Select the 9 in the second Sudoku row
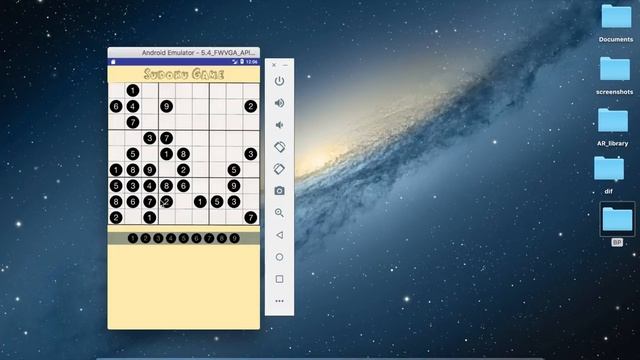Viewport: 640px width, 360px height. tap(166, 107)
